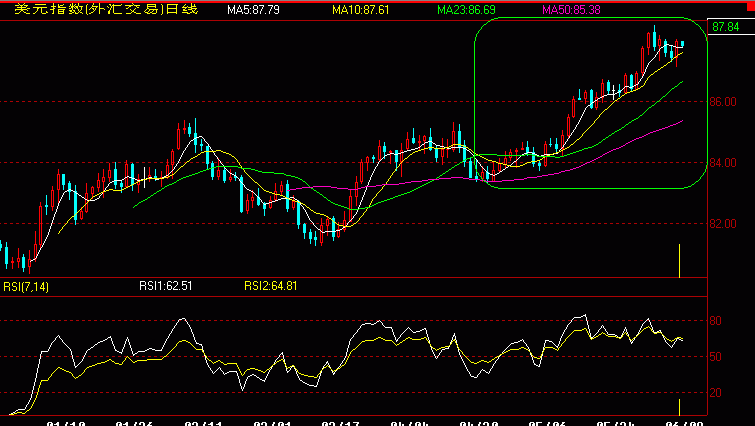Image resolution: width=755 pixels, height=426 pixels.
Task: Select the green MA23:86.69 label
Action: [466, 10]
